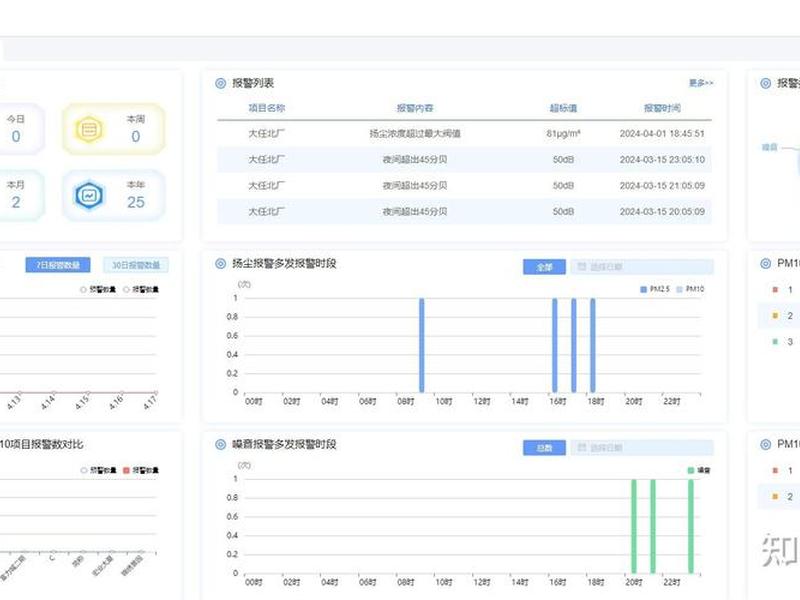Click blue PM2.5 bar at 18时
800x600 pixels.
point(592,345)
